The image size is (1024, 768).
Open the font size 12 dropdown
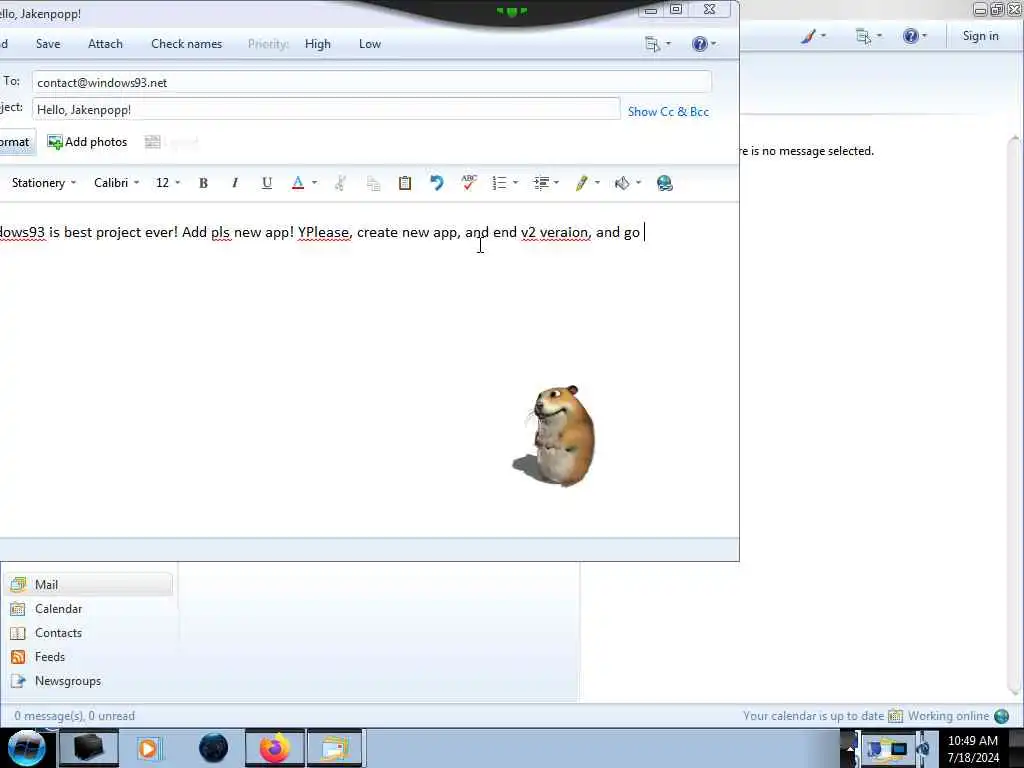tap(168, 183)
